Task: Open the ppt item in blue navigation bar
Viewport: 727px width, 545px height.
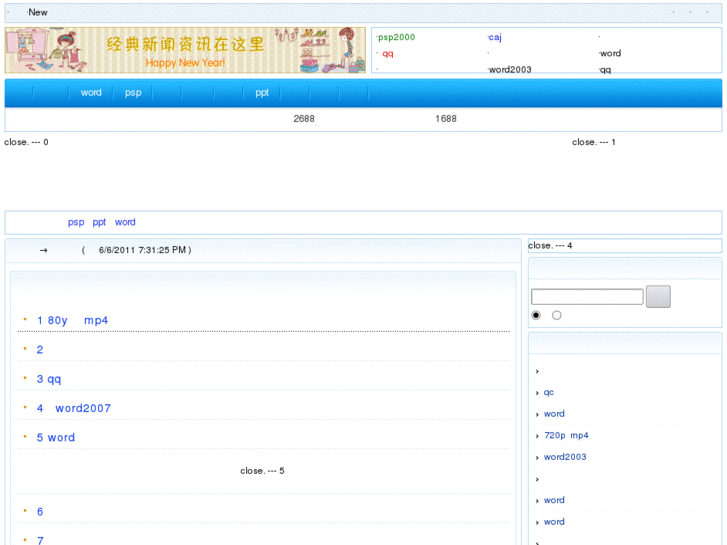Action: point(262,93)
